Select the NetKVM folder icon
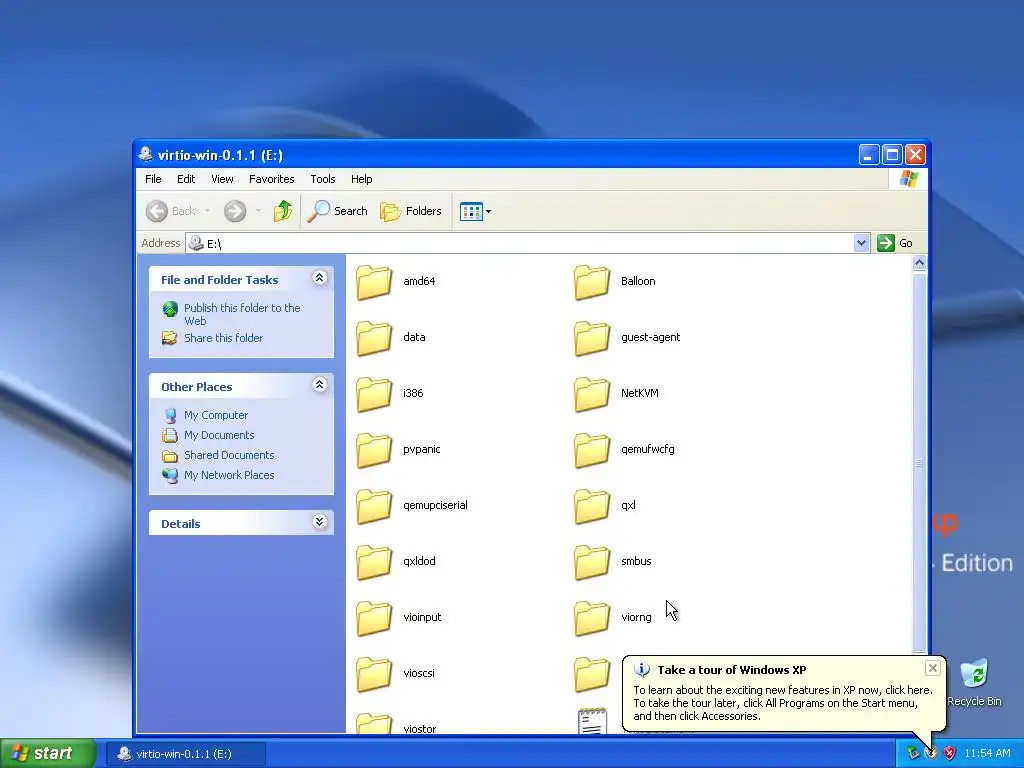Screen dimensions: 1024x768 tap(592, 394)
